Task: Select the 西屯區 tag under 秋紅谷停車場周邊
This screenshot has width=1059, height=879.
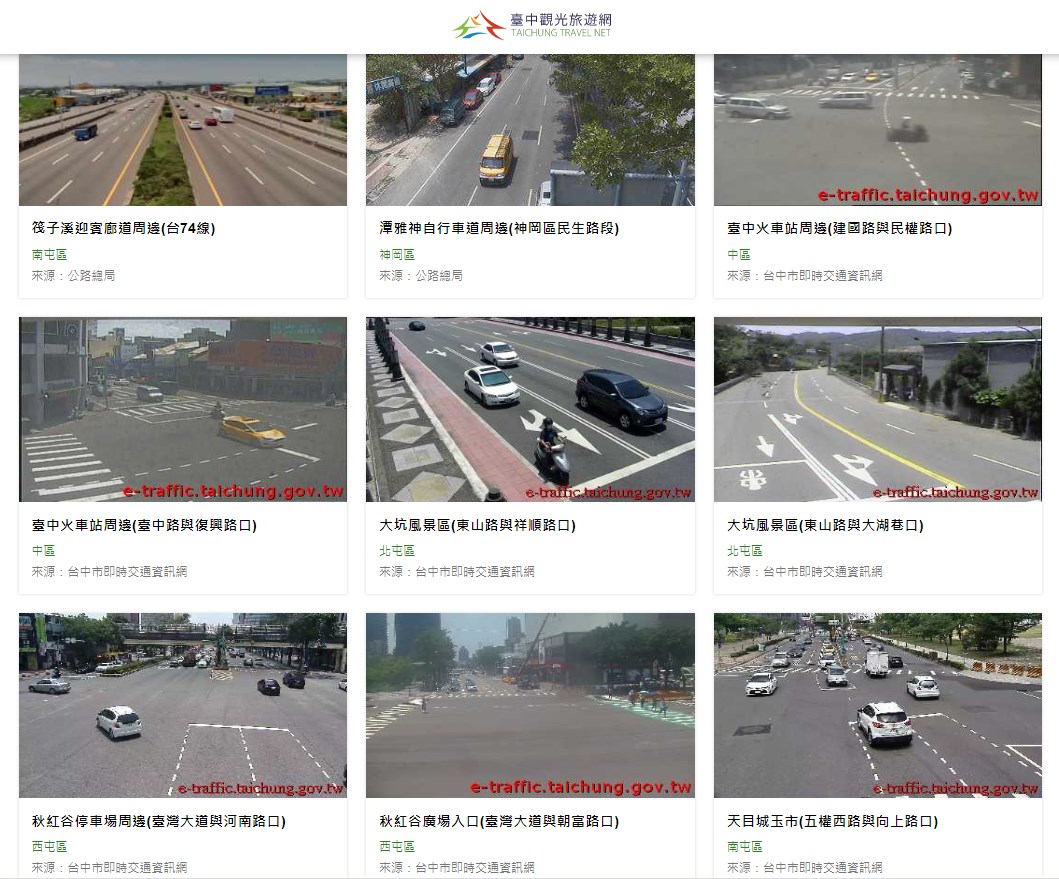Action: 49,847
